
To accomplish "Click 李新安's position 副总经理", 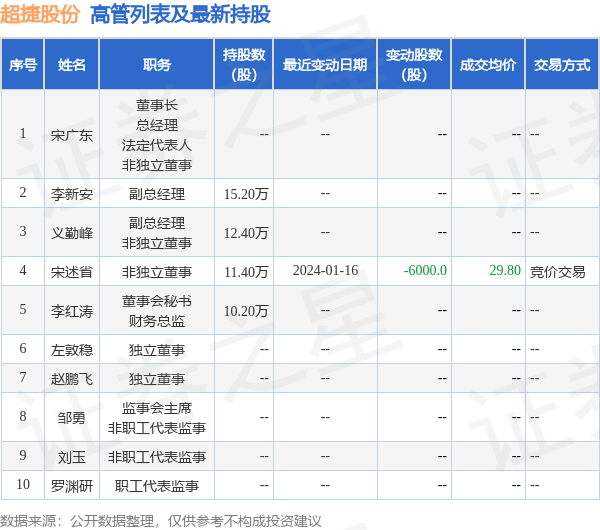I will pos(157,194).
